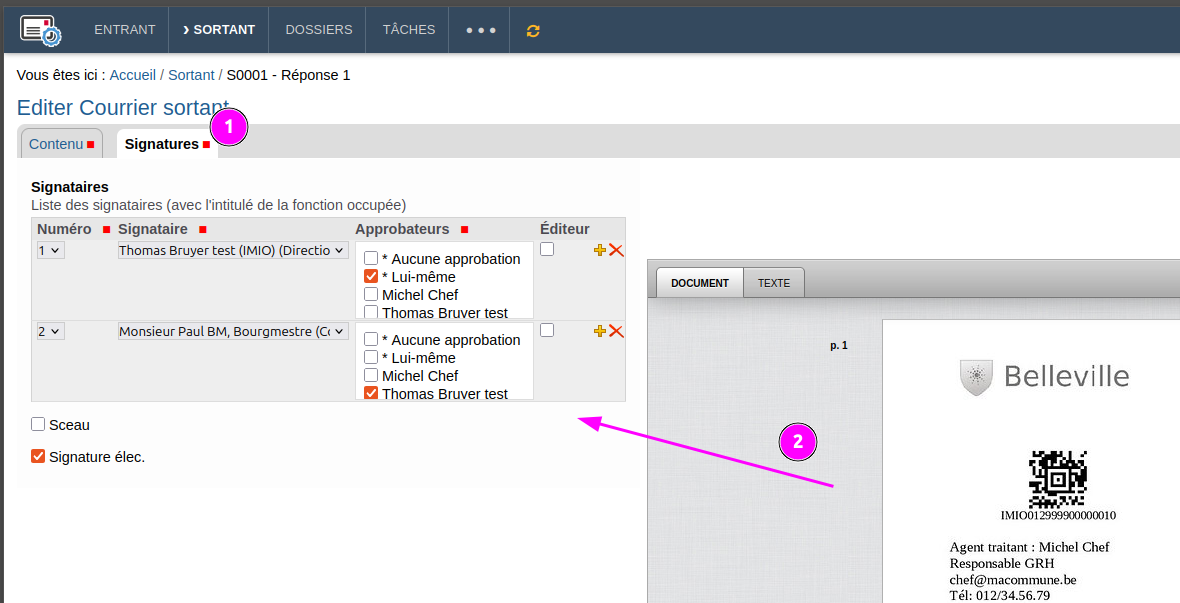The height and width of the screenshot is (603, 1180).
Task: Click the QR code in document preview
Action: (1057, 479)
